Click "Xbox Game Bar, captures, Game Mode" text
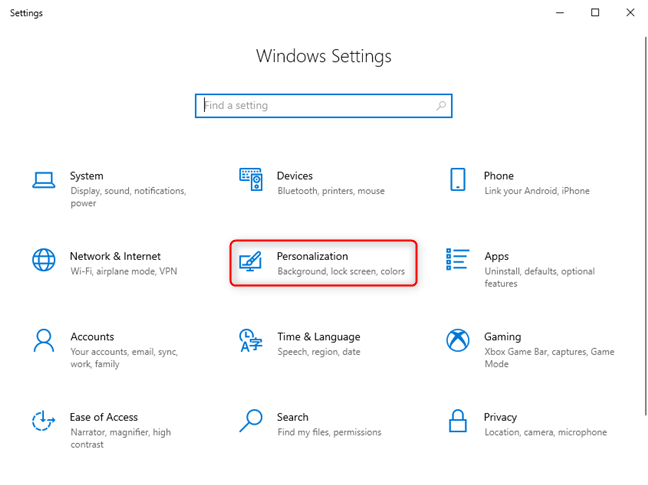 pyautogui.click(x=549, y=358)
